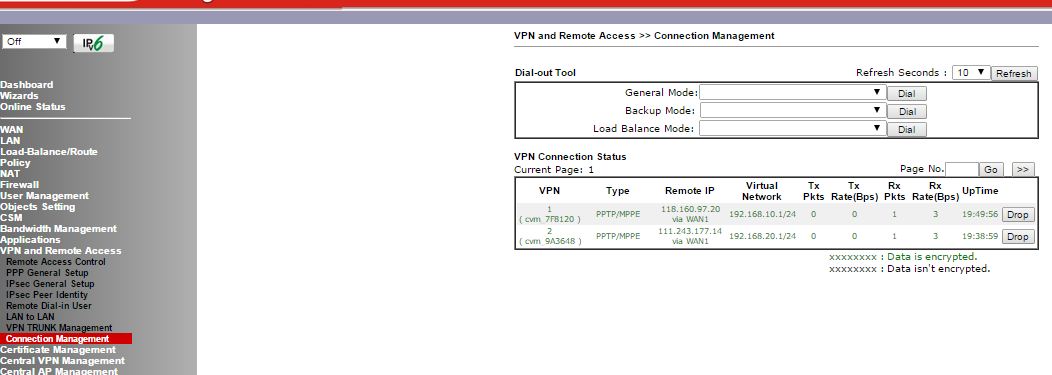Open the Refresh Seconds dropdown

[x=971, y=72]
